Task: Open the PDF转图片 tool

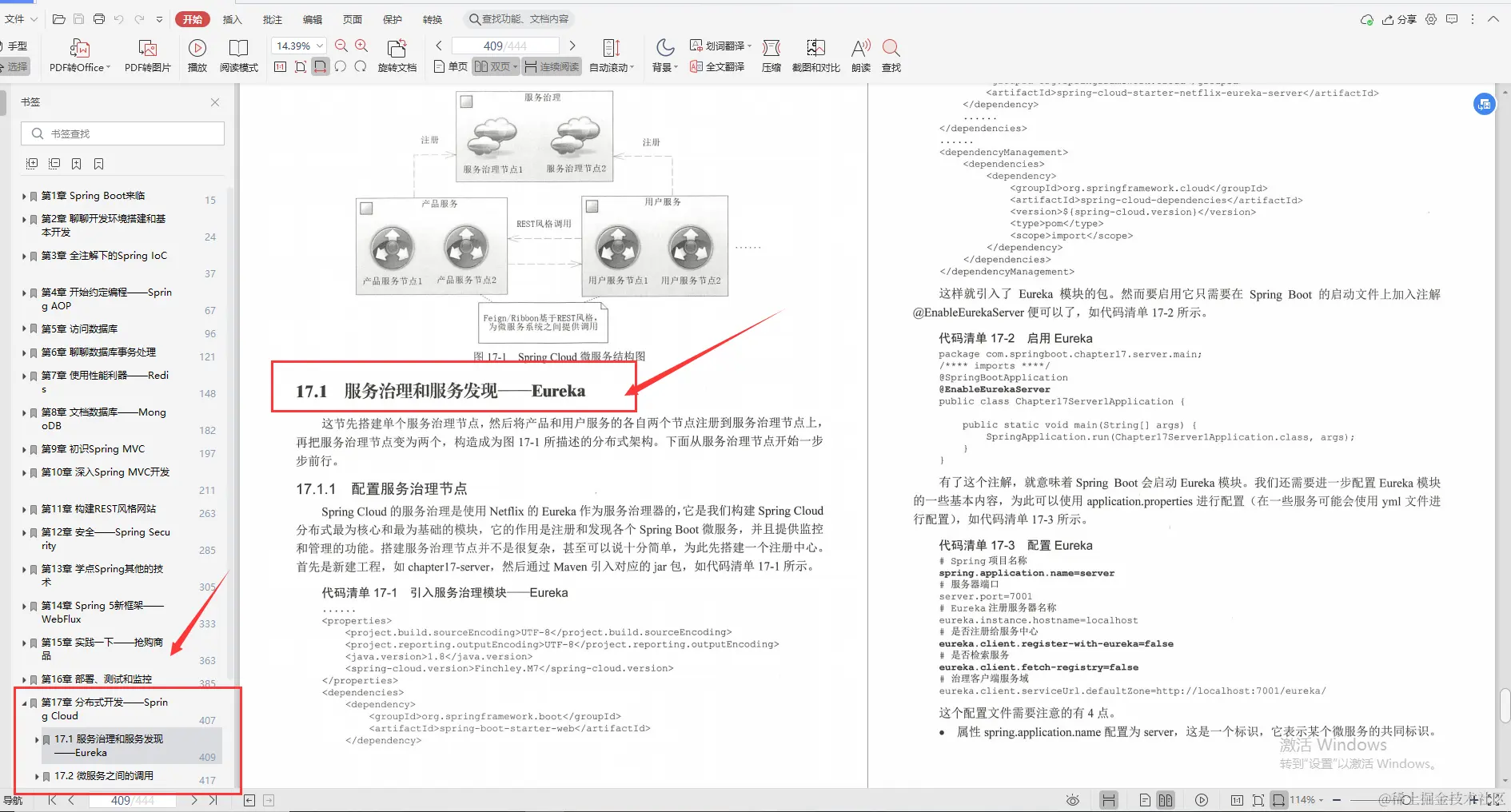Action: pyautogui.click(x=147, y=54)
